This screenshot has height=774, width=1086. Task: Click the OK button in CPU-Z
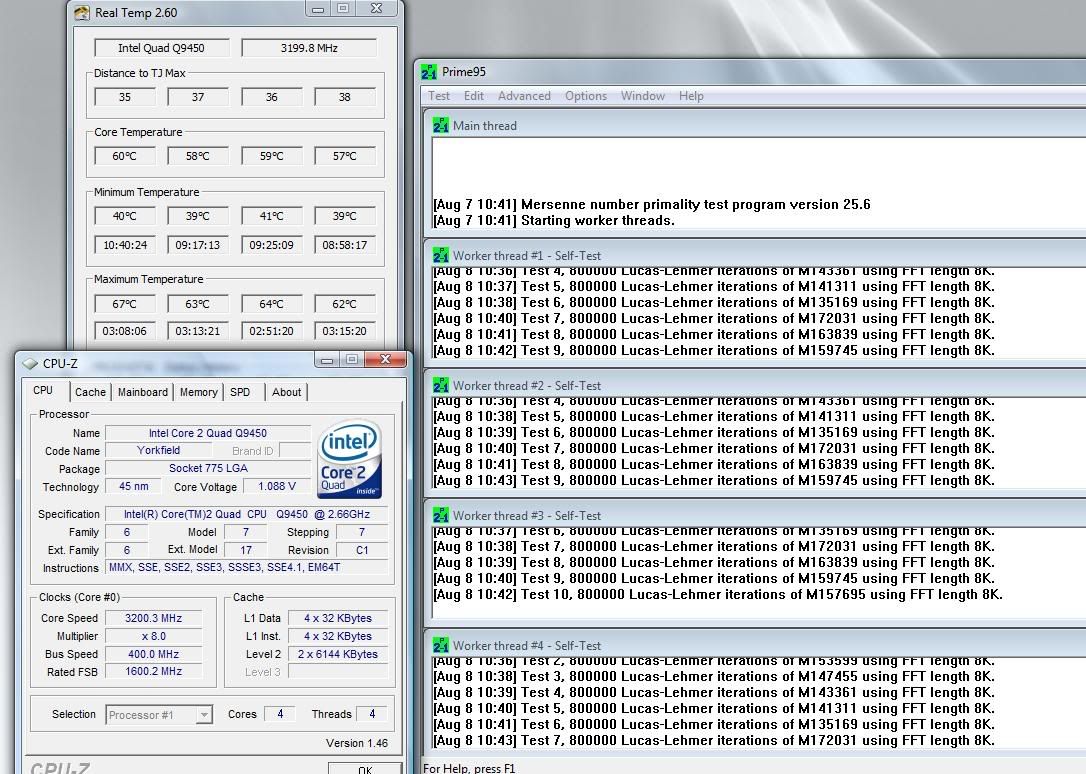(x=365, y=769)
